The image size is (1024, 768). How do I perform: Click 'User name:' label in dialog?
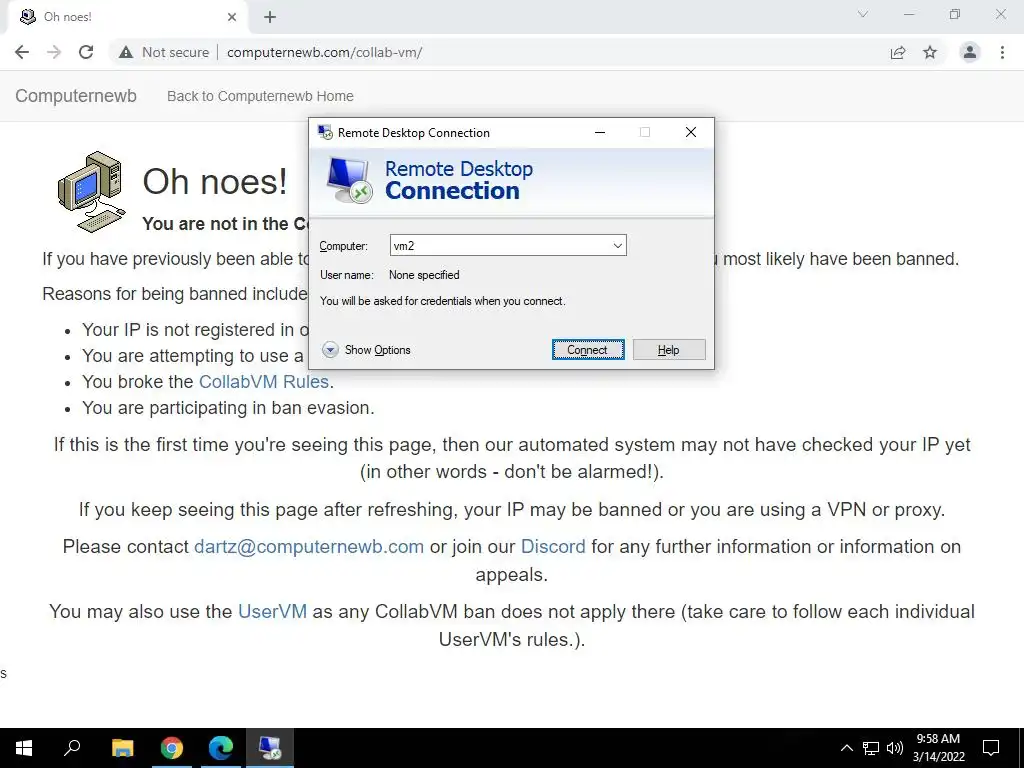coord(347,275)
